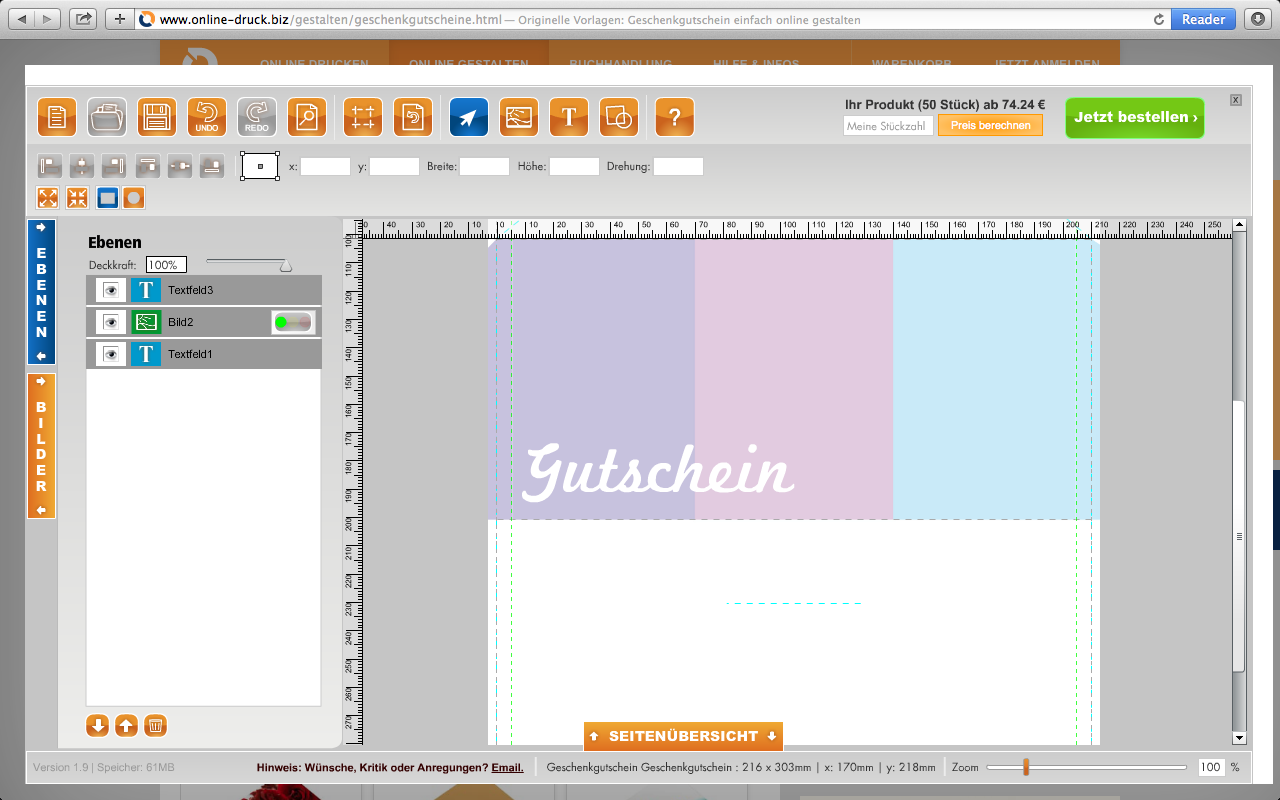Move the selected layer up

click(x=126, y=726)
